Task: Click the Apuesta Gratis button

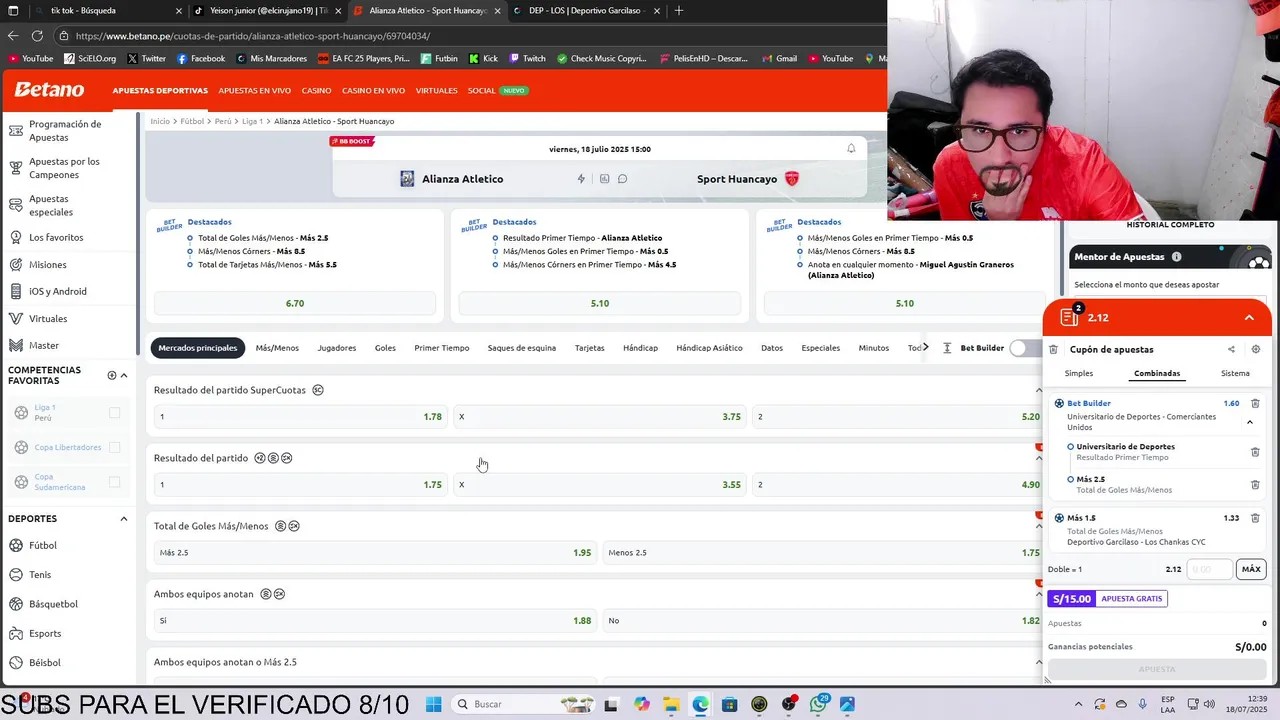Action: tap(1107, 599)
